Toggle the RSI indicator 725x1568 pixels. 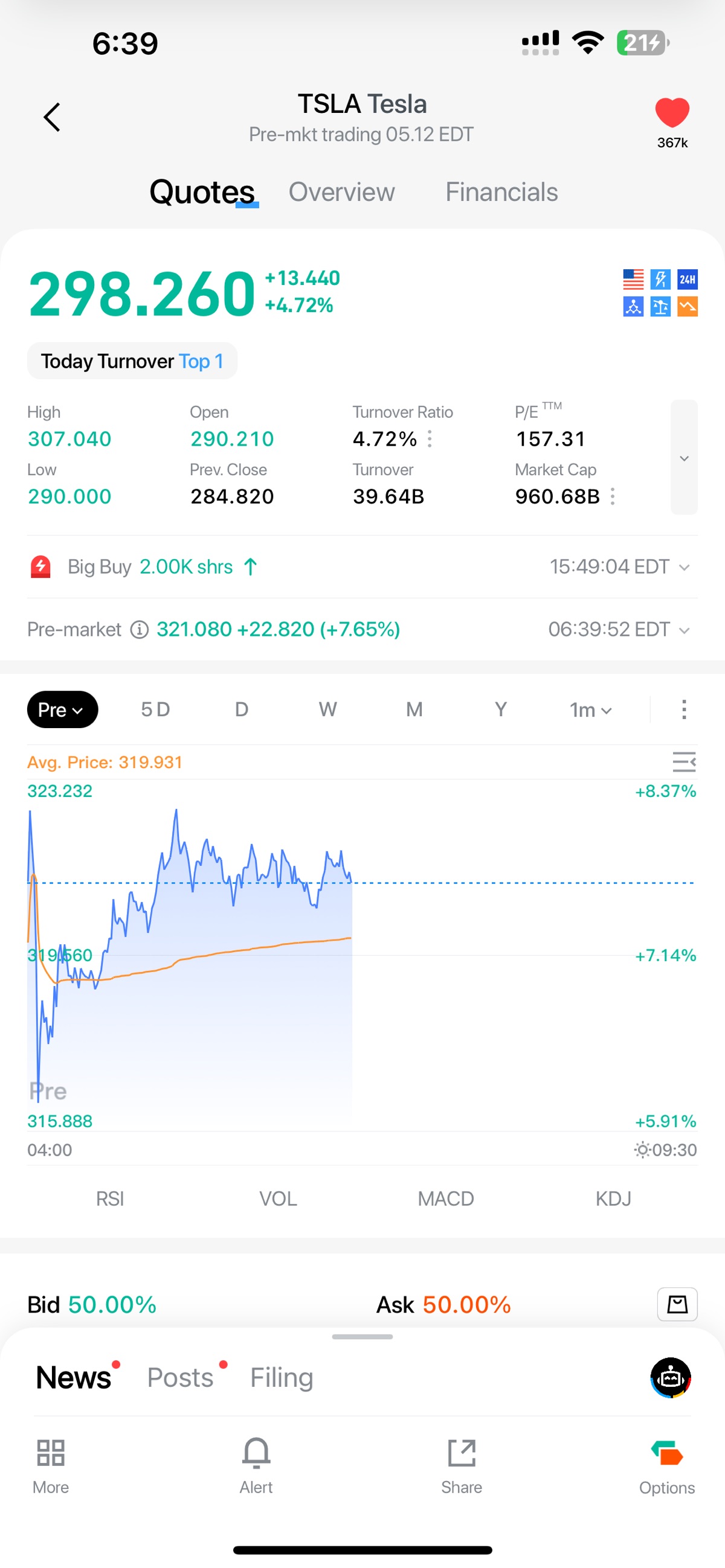[x=110, y=1198]
